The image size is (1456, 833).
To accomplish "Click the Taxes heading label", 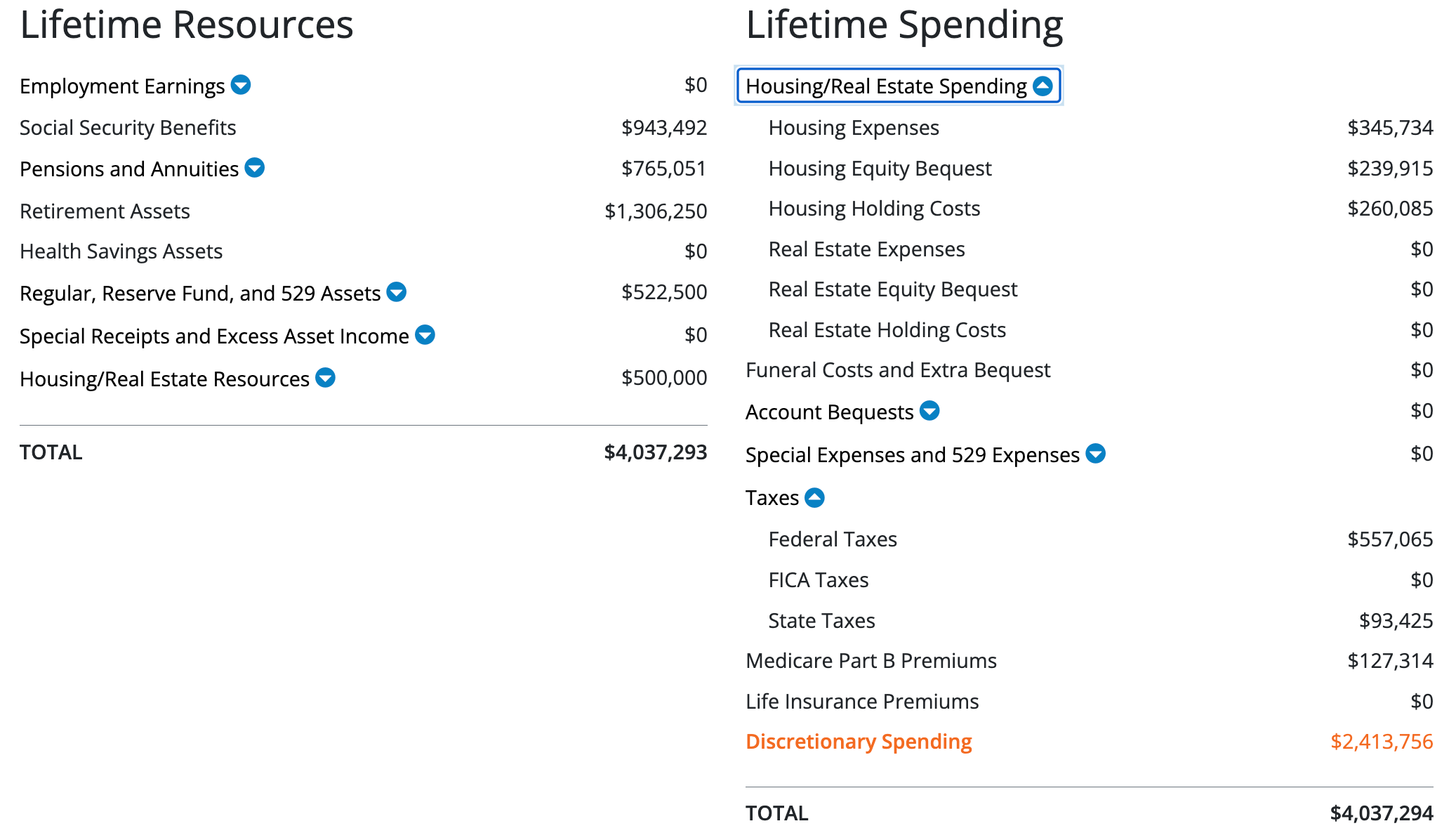I will click(772, 498).
